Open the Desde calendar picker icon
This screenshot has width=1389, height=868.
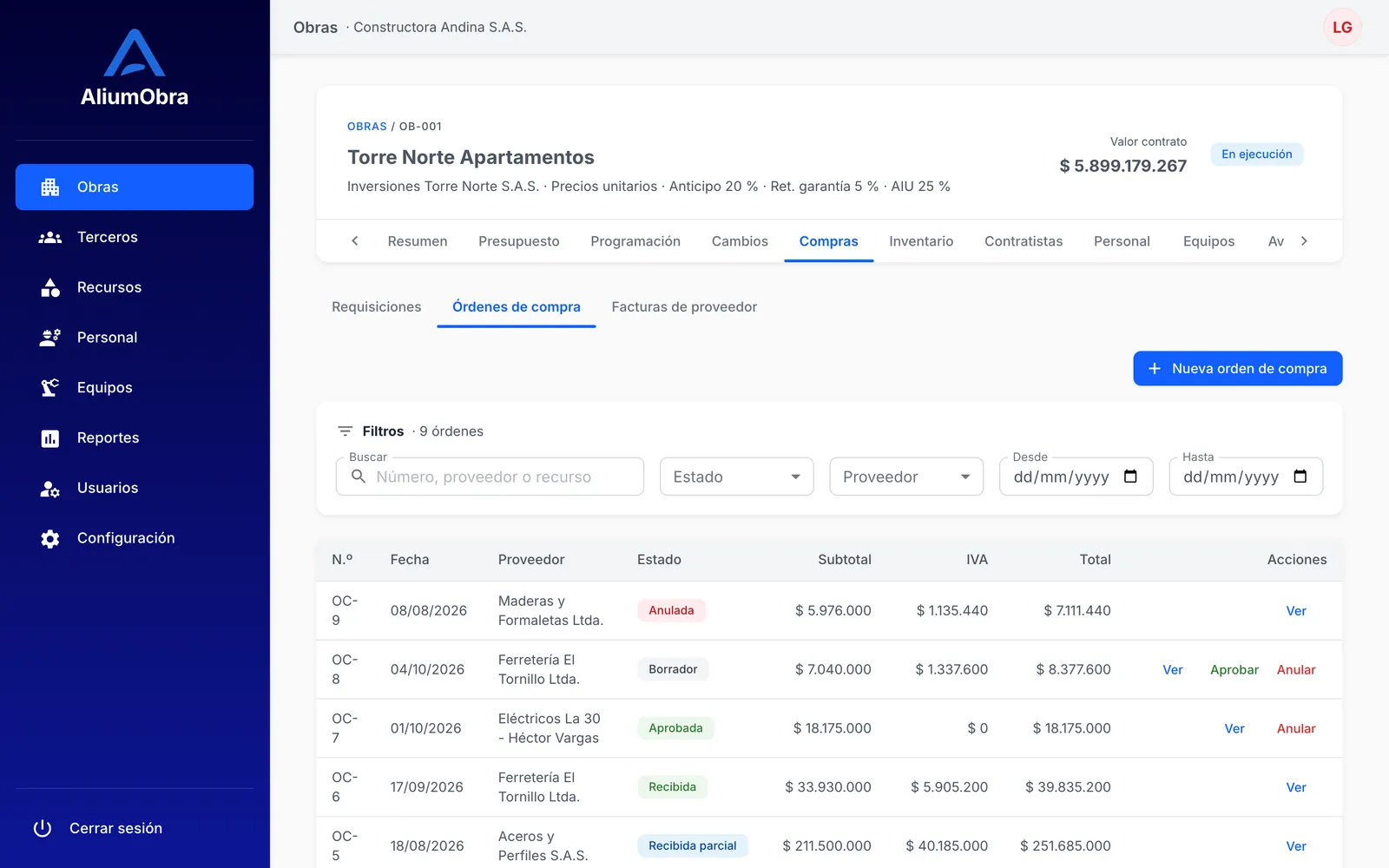(x=1130, y=477)
